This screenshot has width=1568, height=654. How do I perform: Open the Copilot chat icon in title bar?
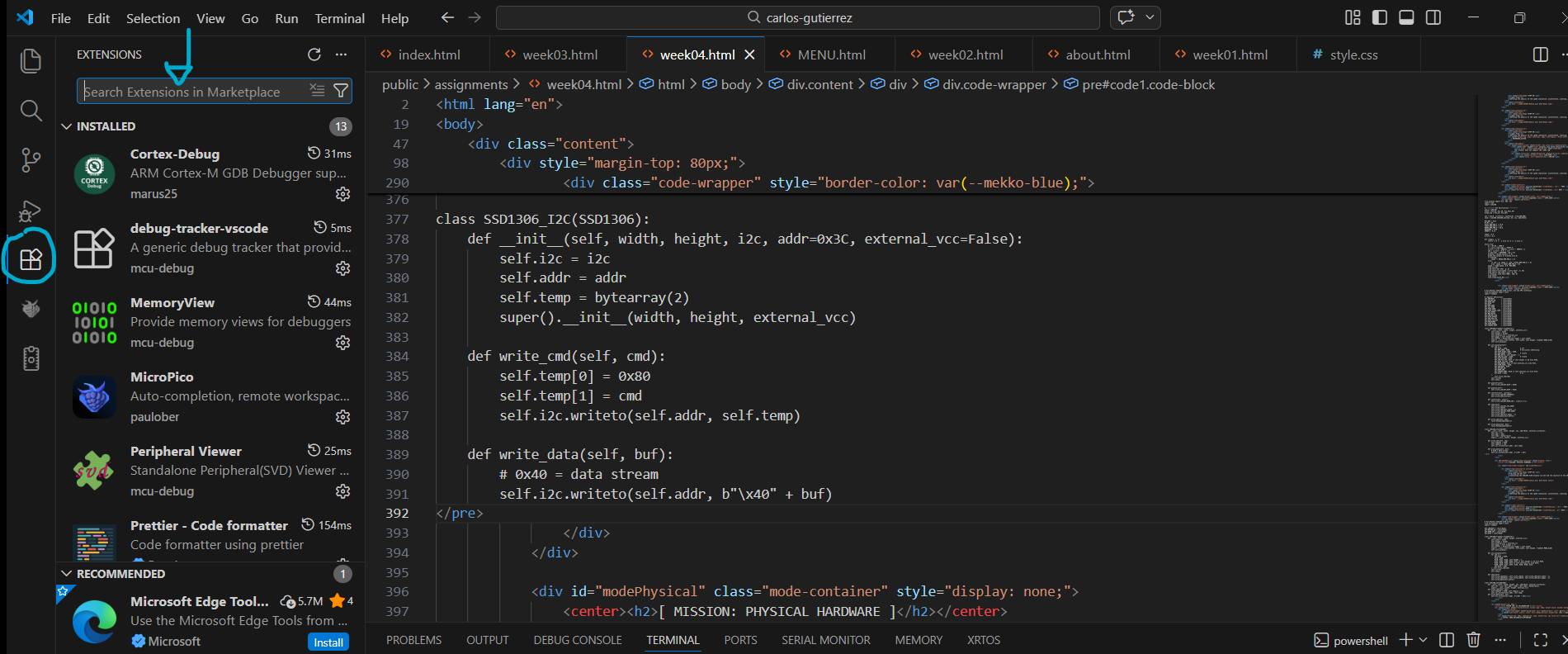point(1126,17)
